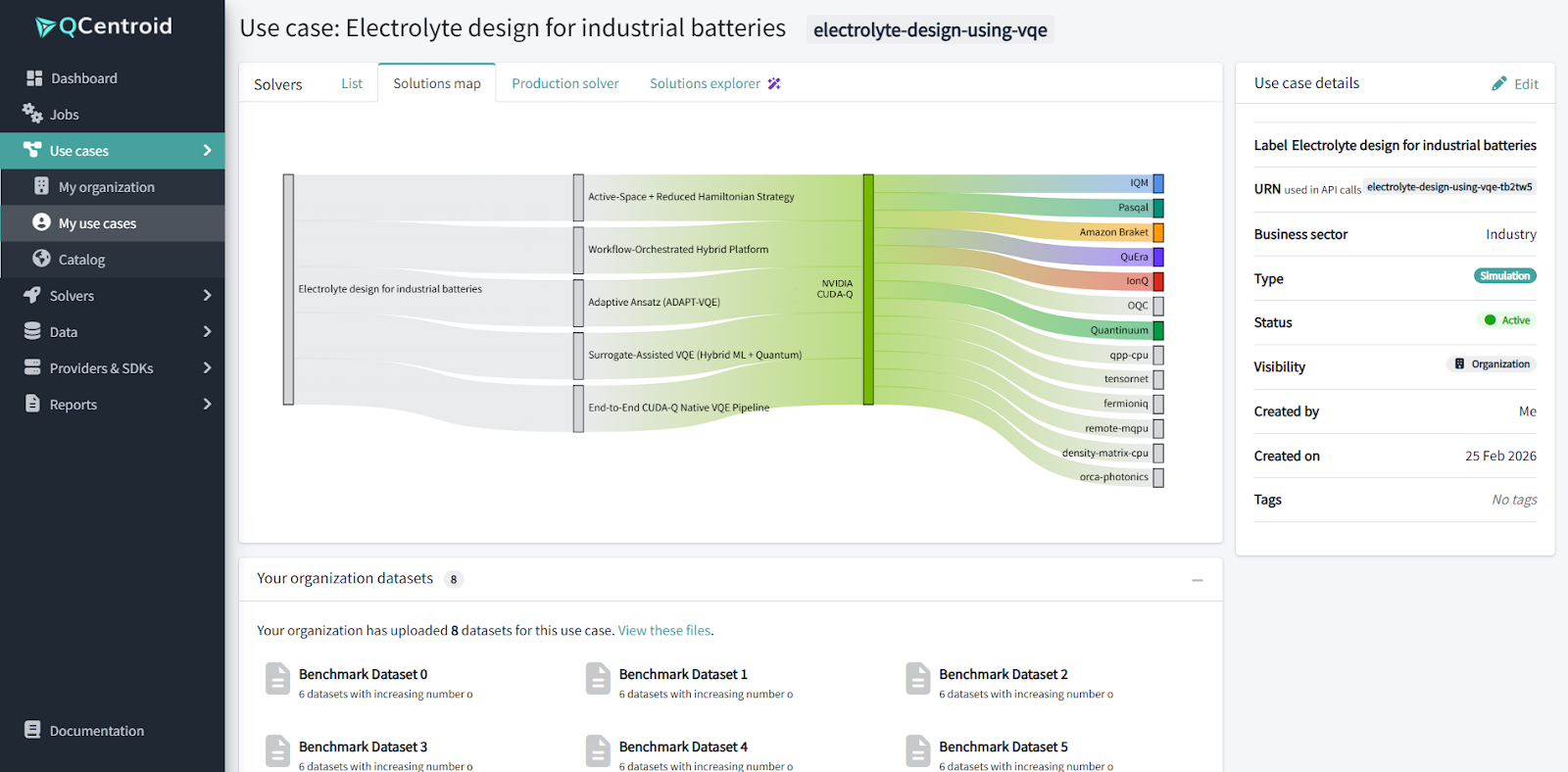Click the Data database icon
The height and width of the screenshot is (772, 1568).
[32, 331]
